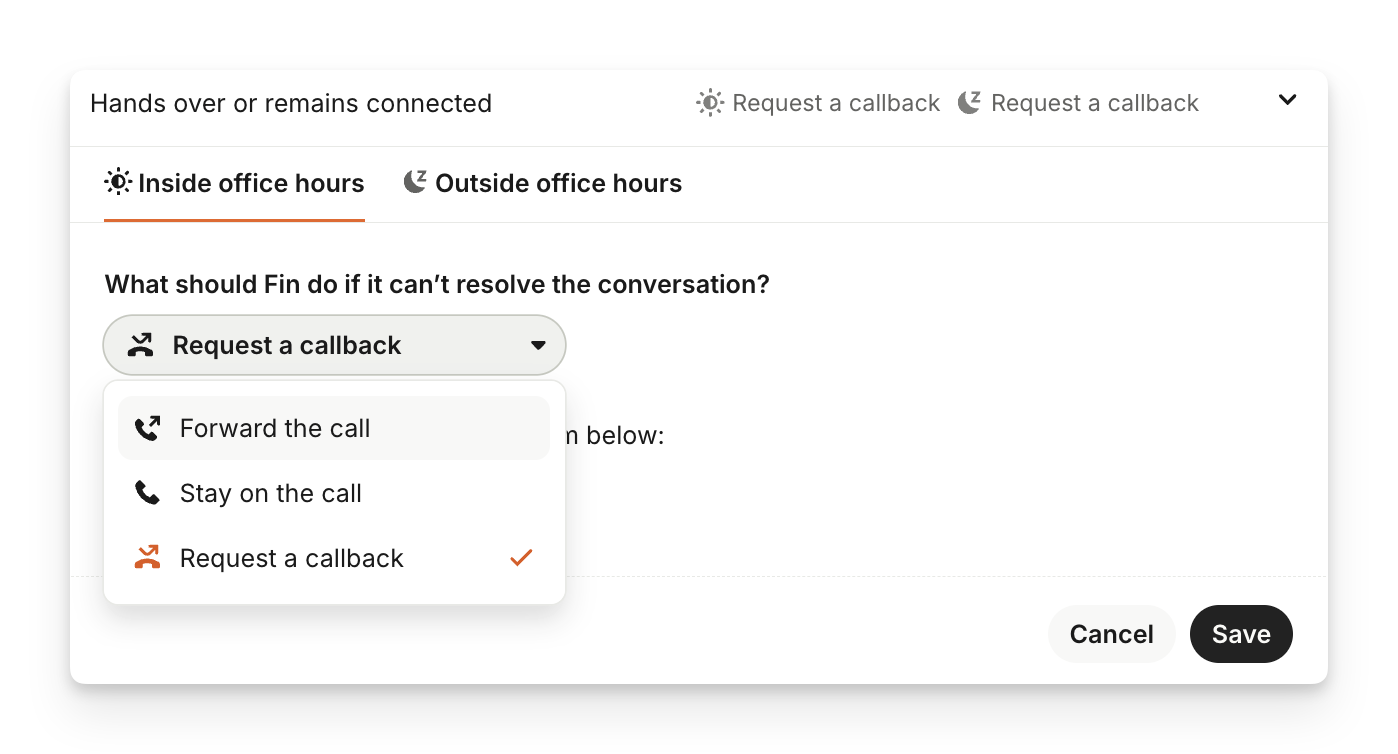Click the Stay on the call phone icon
1398x754 pixels.
(147, 493)
